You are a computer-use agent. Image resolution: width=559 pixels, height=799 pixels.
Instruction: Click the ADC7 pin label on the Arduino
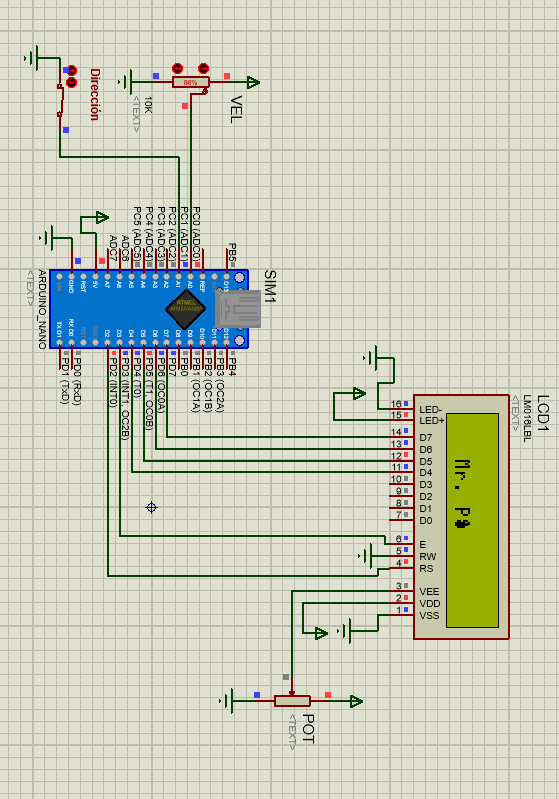113,248
